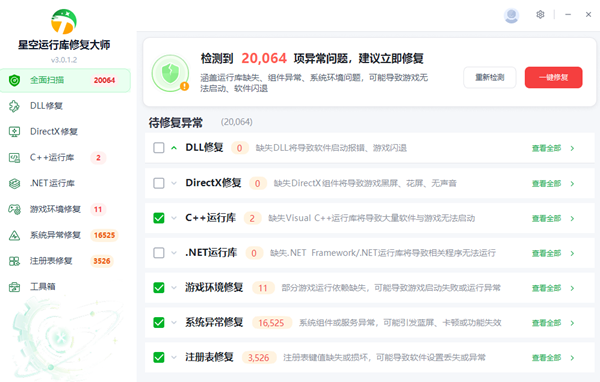The height and width of the screenshot is (382, 600).
Task: Click the arrow icon after DLL修复 查看全部
Action: pyautogui.click(x=572, y=149)
